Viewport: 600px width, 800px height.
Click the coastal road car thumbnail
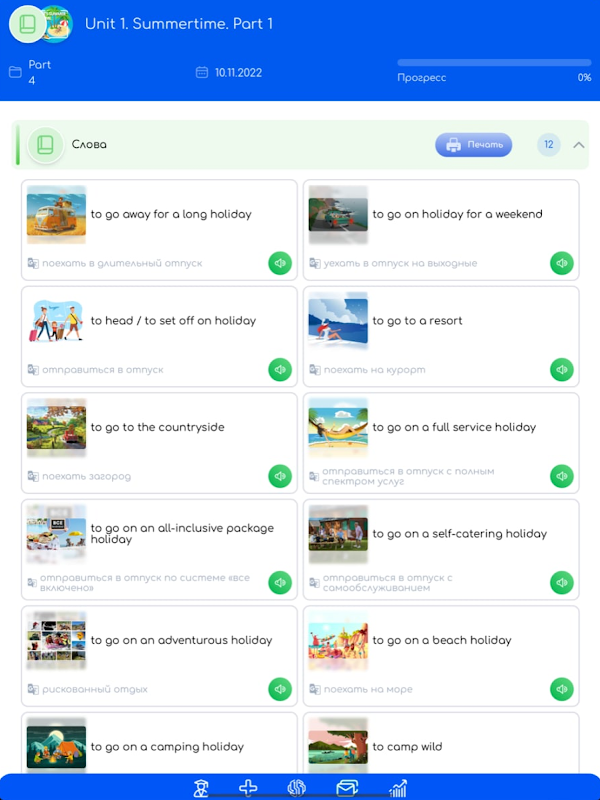click(x=338, y=214)
